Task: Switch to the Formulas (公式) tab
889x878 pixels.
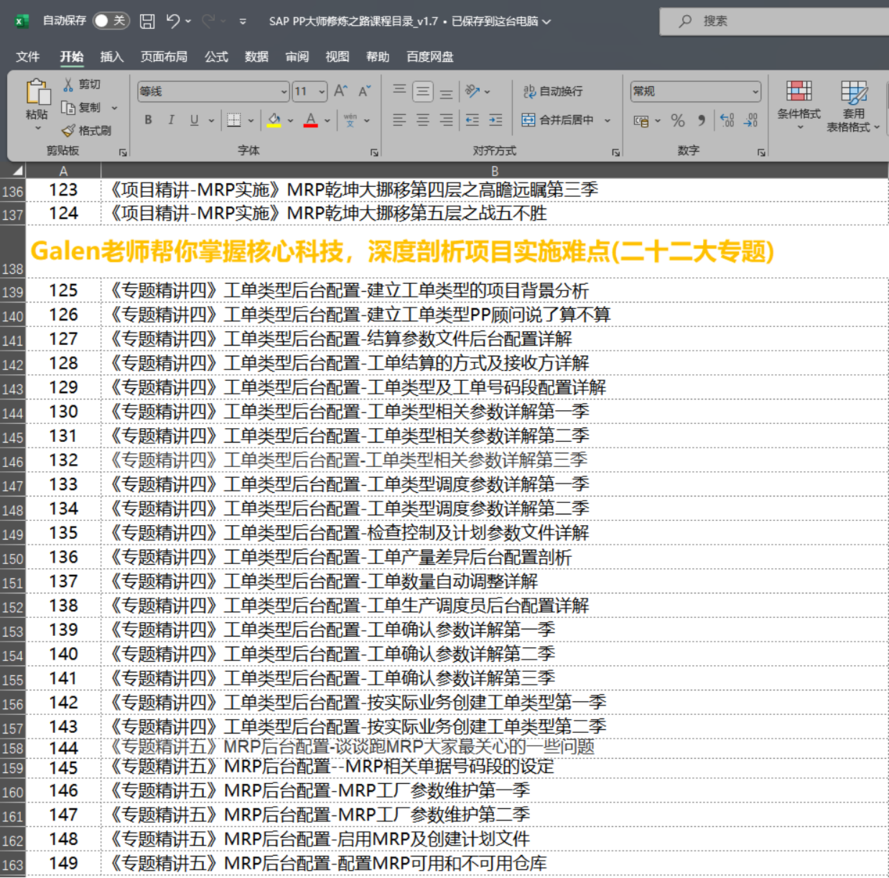Action: 216,57
